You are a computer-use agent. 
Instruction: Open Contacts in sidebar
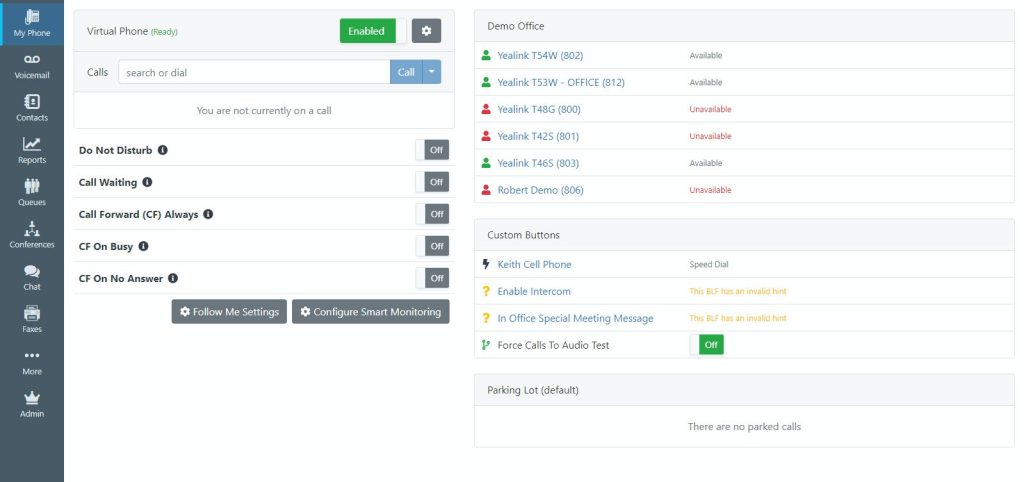point(31,108)
